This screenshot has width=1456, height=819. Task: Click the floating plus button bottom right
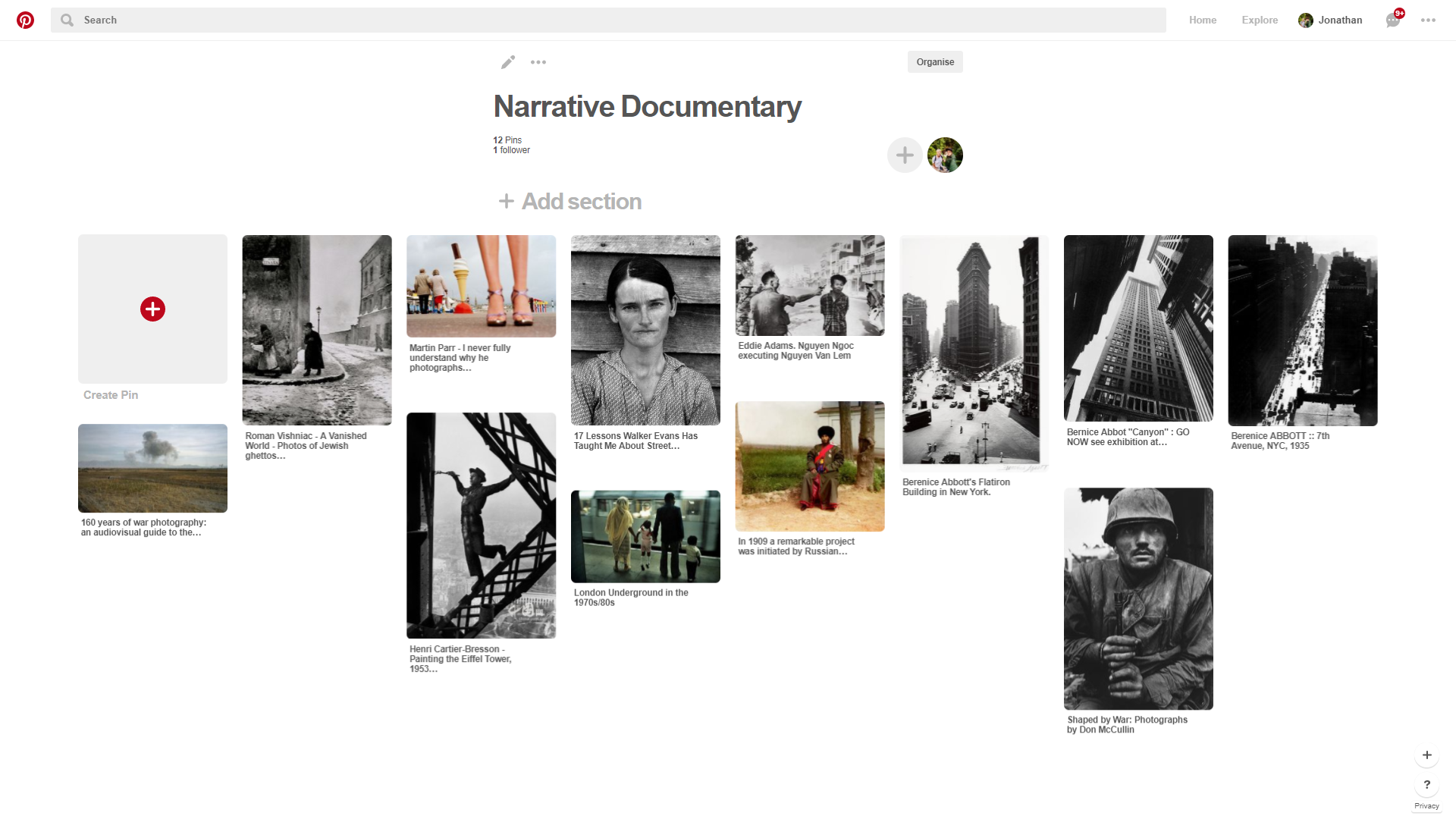point(1426,755)
